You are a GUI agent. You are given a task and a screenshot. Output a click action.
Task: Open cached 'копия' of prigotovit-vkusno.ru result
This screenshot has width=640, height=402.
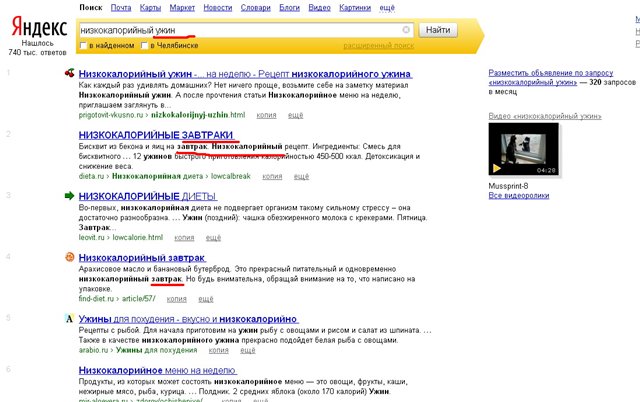(266, 115)
